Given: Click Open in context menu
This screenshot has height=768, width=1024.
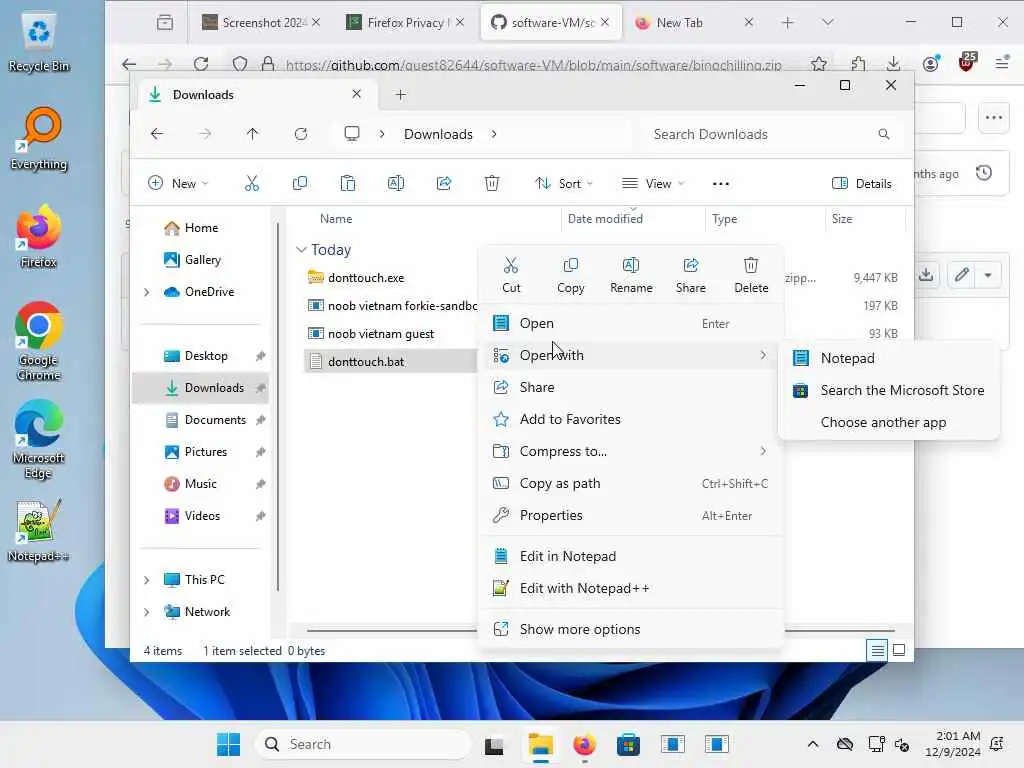Looking at the screenshot, I should pyautogui.click(x=631, y=323).
